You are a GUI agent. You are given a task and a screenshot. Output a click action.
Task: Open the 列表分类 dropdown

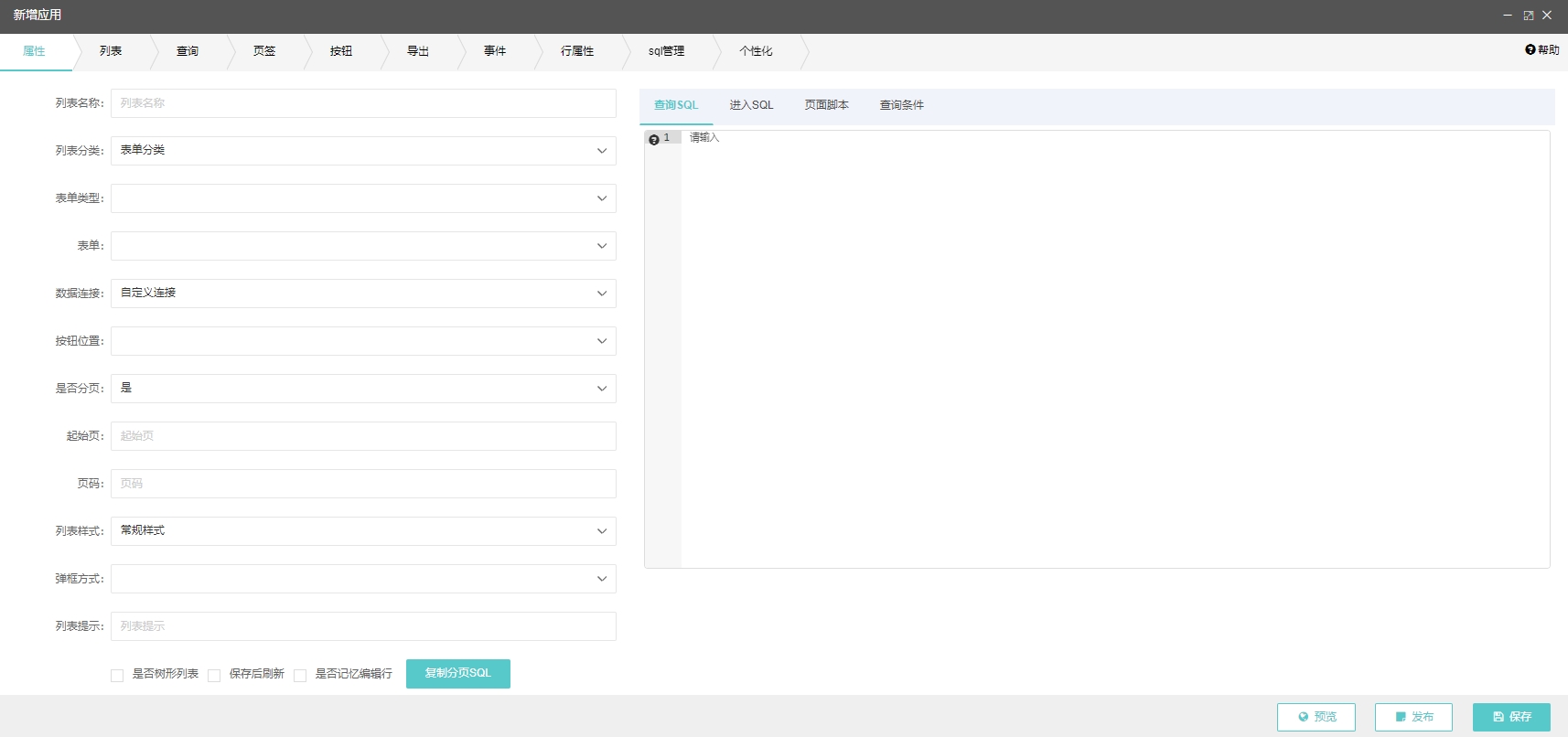click(x=363, y=151)
